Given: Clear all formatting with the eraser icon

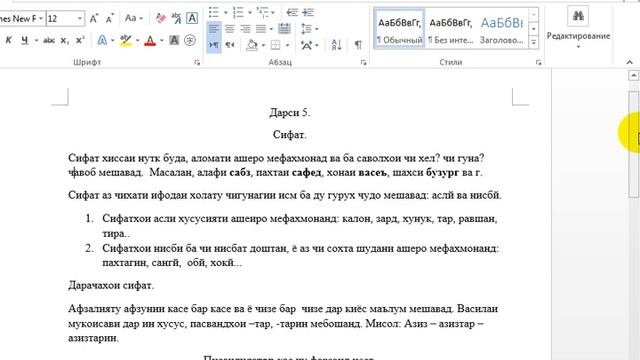Looking at the screenshot, I should [x=161, y=18].
